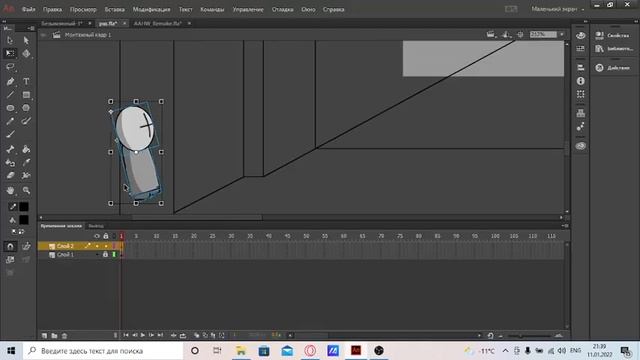Open the Transform panel icon
The image size is (640, 360).
(x=580, y=94)
